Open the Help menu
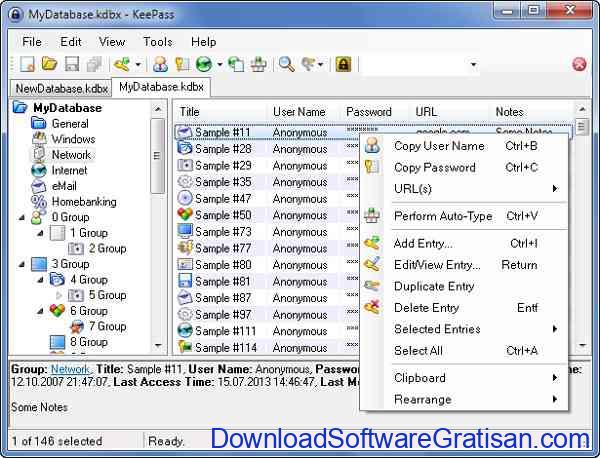 204,41
